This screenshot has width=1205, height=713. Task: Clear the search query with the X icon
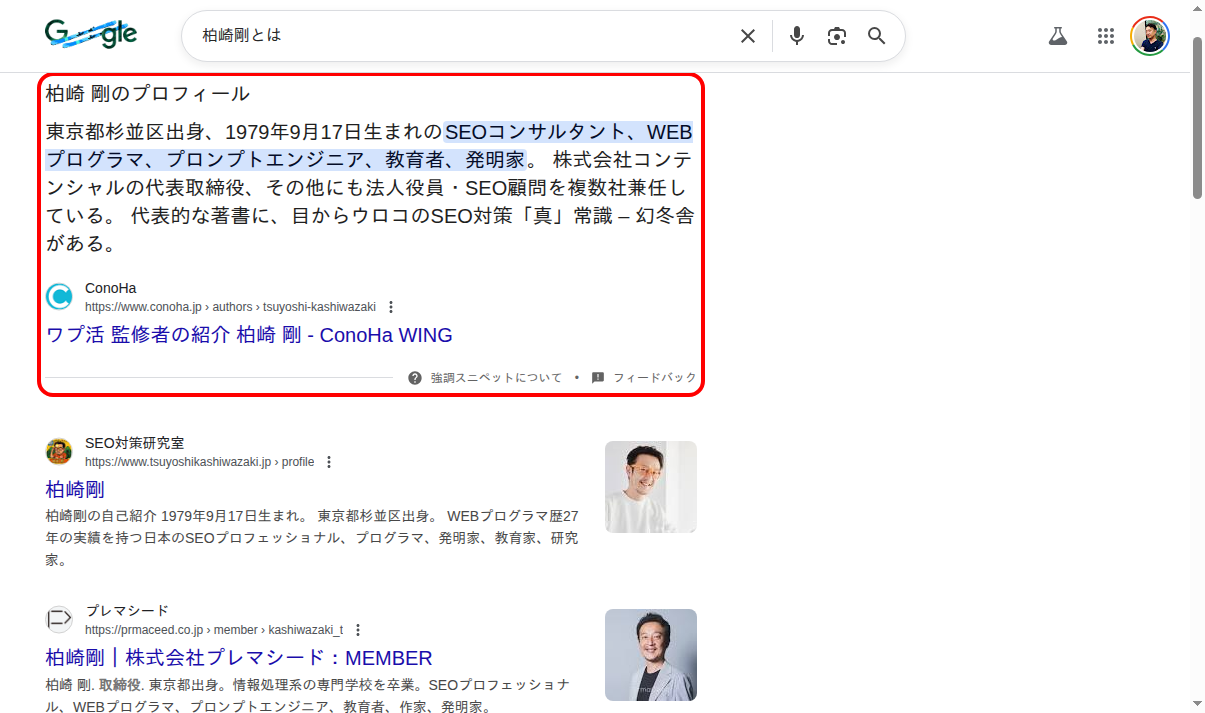(x=747, y=35)
